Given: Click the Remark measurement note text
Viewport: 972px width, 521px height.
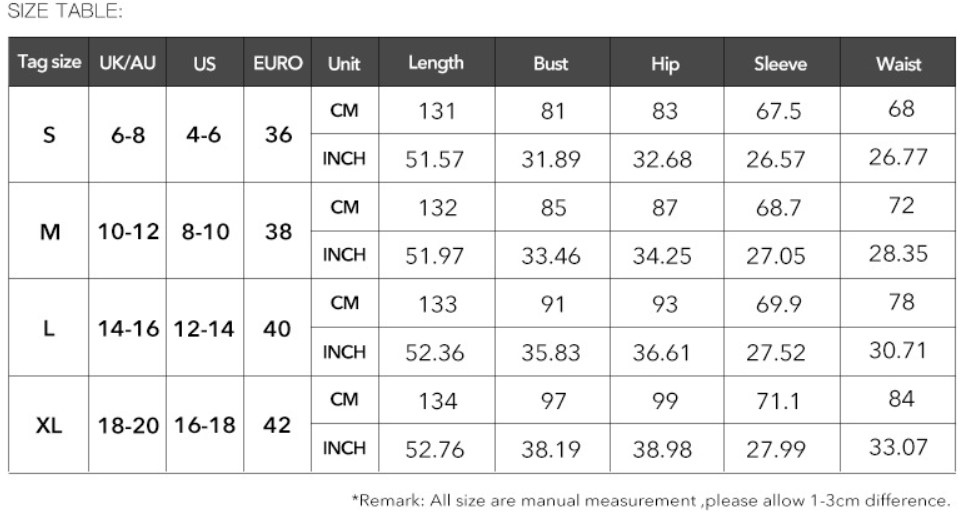Looking at the screenshot, I should (651, 500).
